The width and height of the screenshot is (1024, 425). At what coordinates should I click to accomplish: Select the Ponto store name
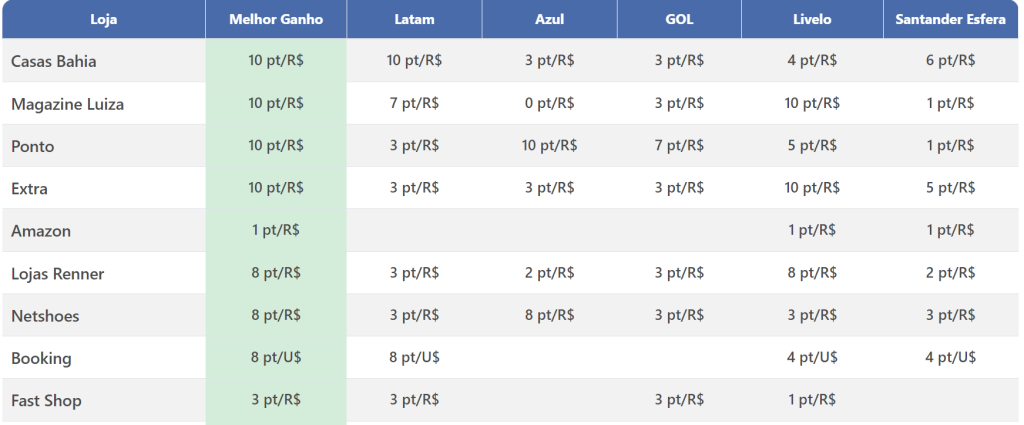tap(33, 146)
